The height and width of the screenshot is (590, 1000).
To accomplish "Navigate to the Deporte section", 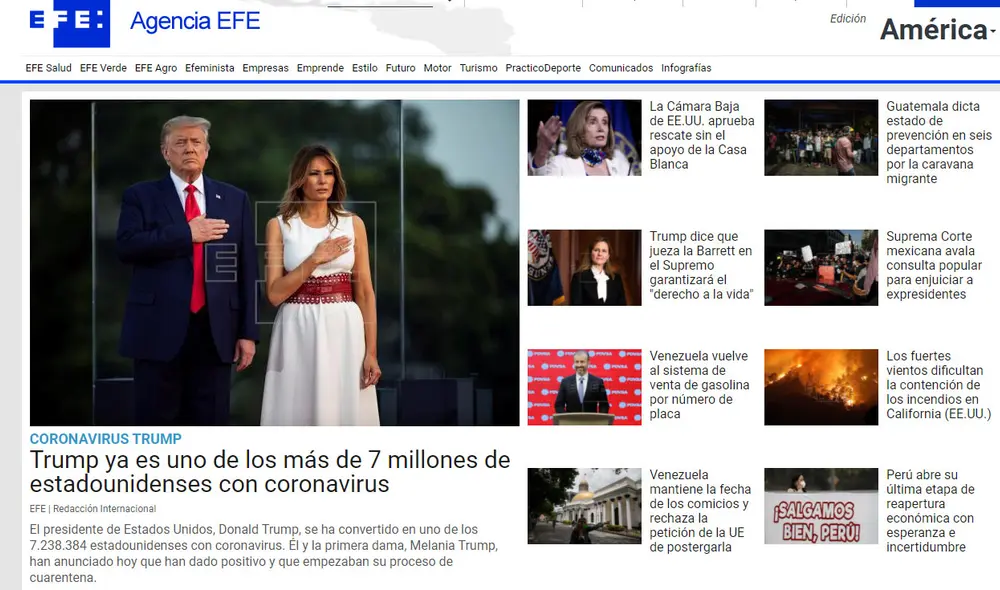I will (562, 67).
